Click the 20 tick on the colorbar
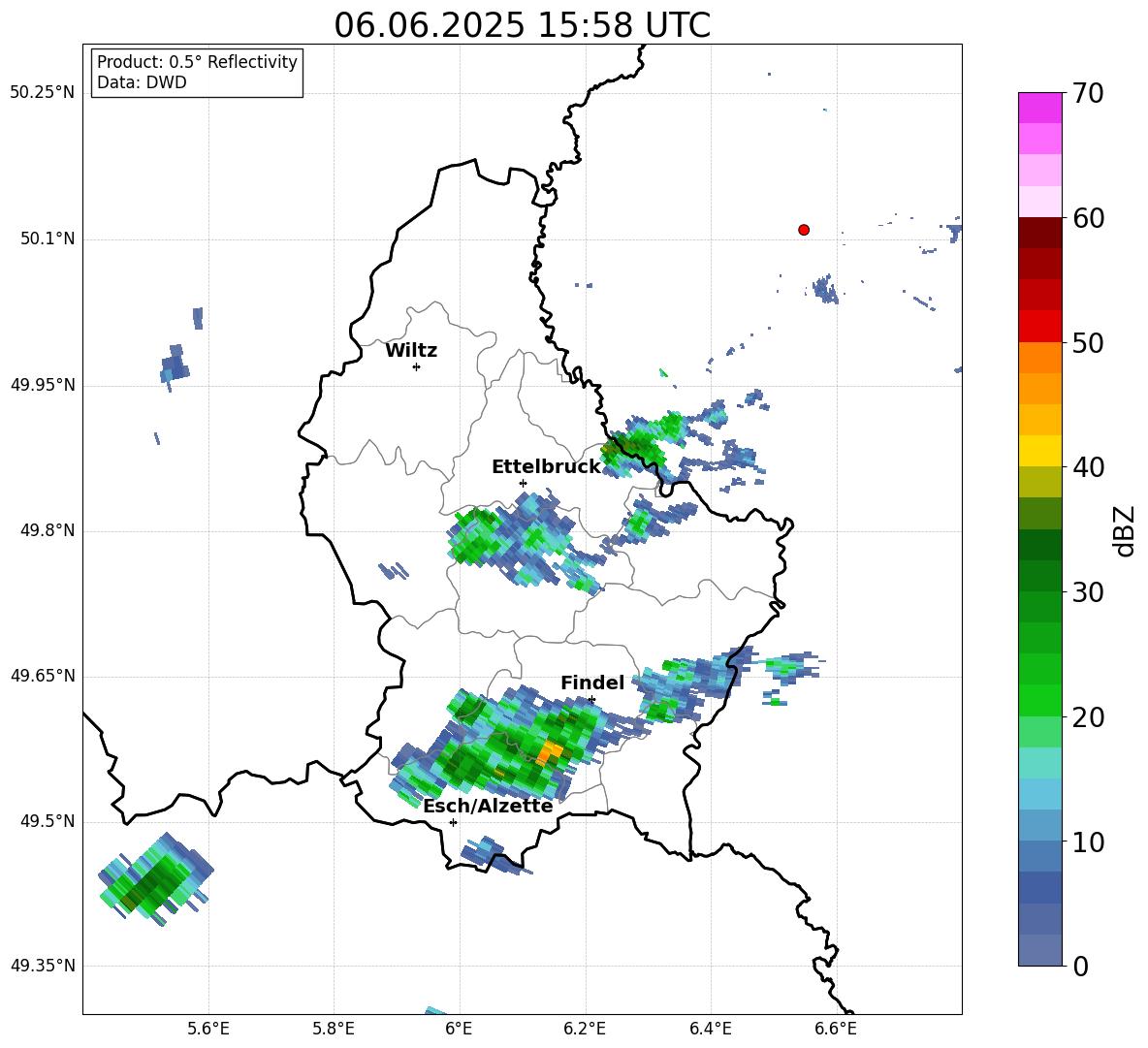1148x1048 pixels. [1088, 717]
